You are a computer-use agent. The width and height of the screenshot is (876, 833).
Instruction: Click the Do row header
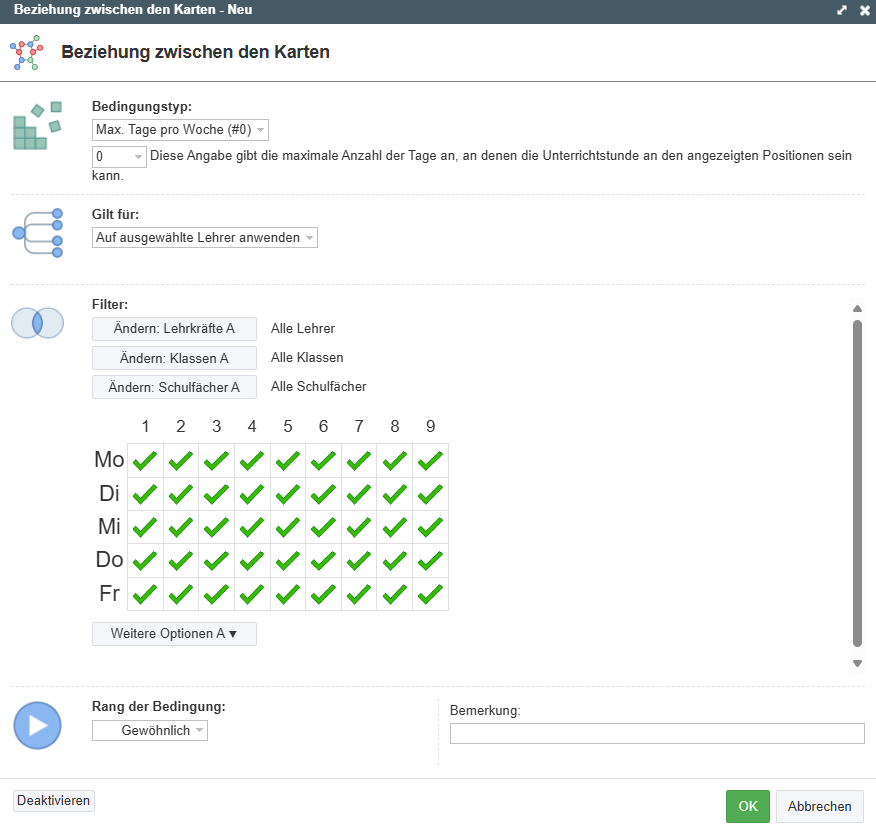tap(110, 560)
